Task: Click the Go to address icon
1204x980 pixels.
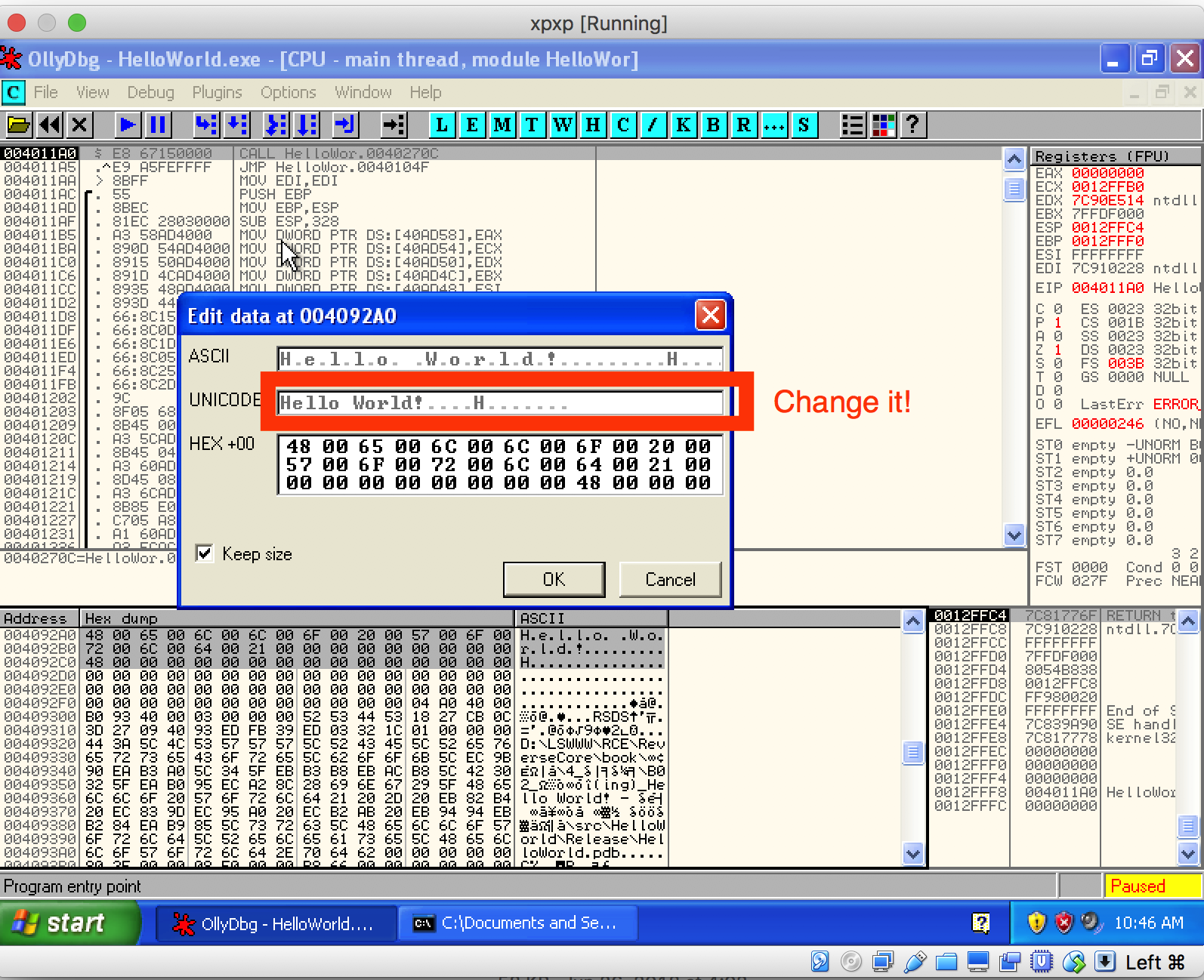Action: (x=394, y=125)
